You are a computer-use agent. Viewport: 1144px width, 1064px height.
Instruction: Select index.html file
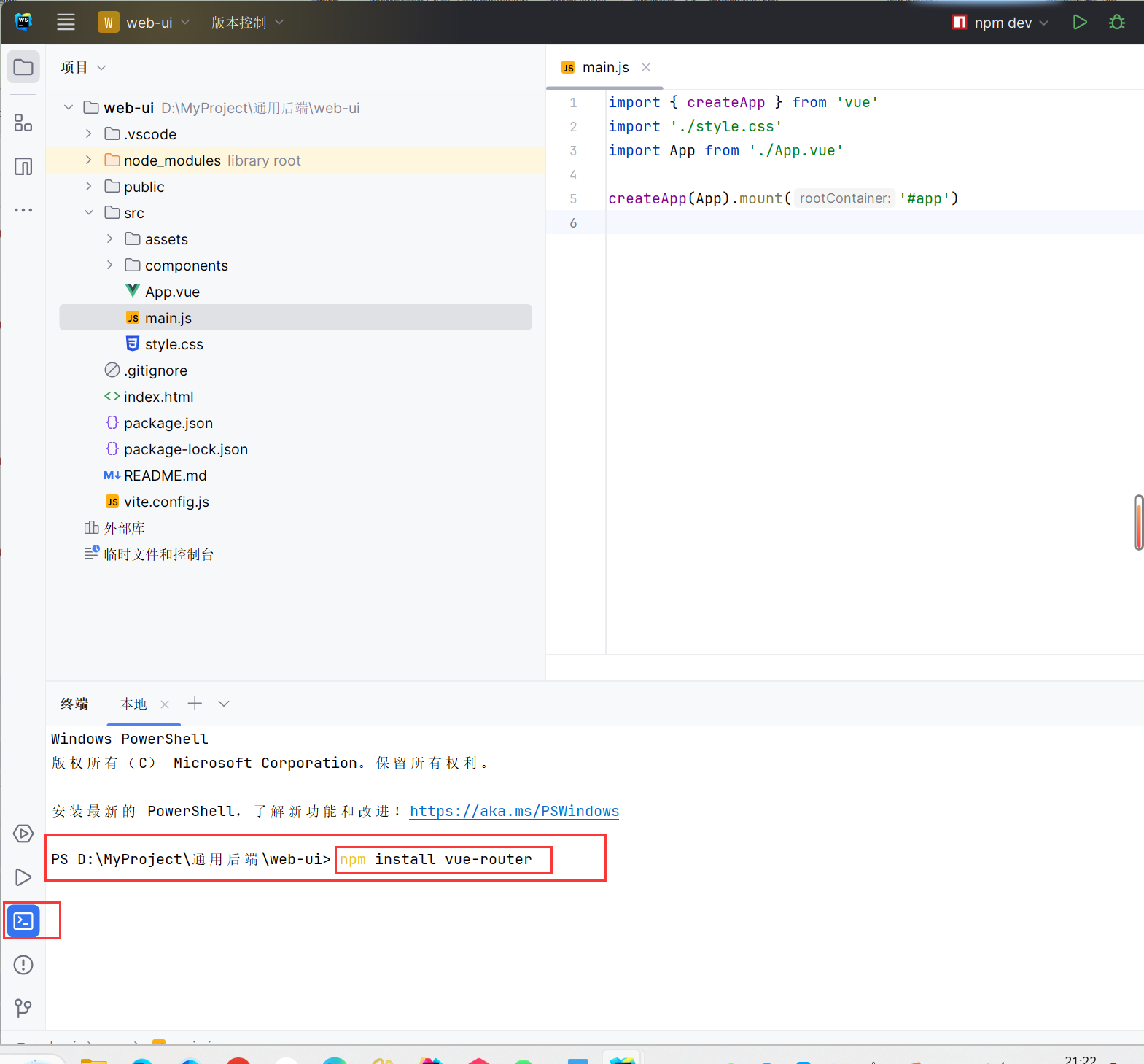click(158, 397)
